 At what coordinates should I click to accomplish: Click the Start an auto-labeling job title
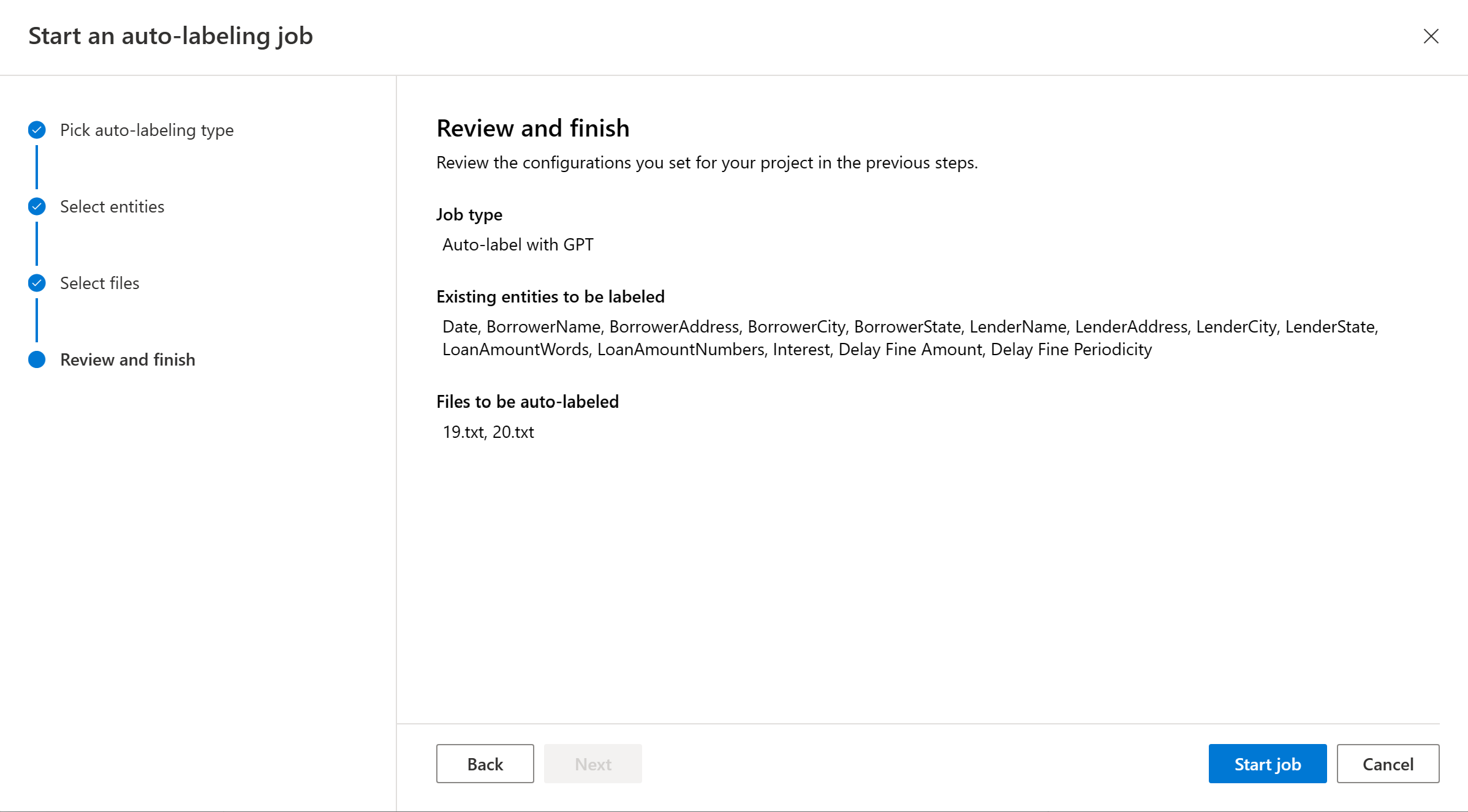click(x=170, y=36)
